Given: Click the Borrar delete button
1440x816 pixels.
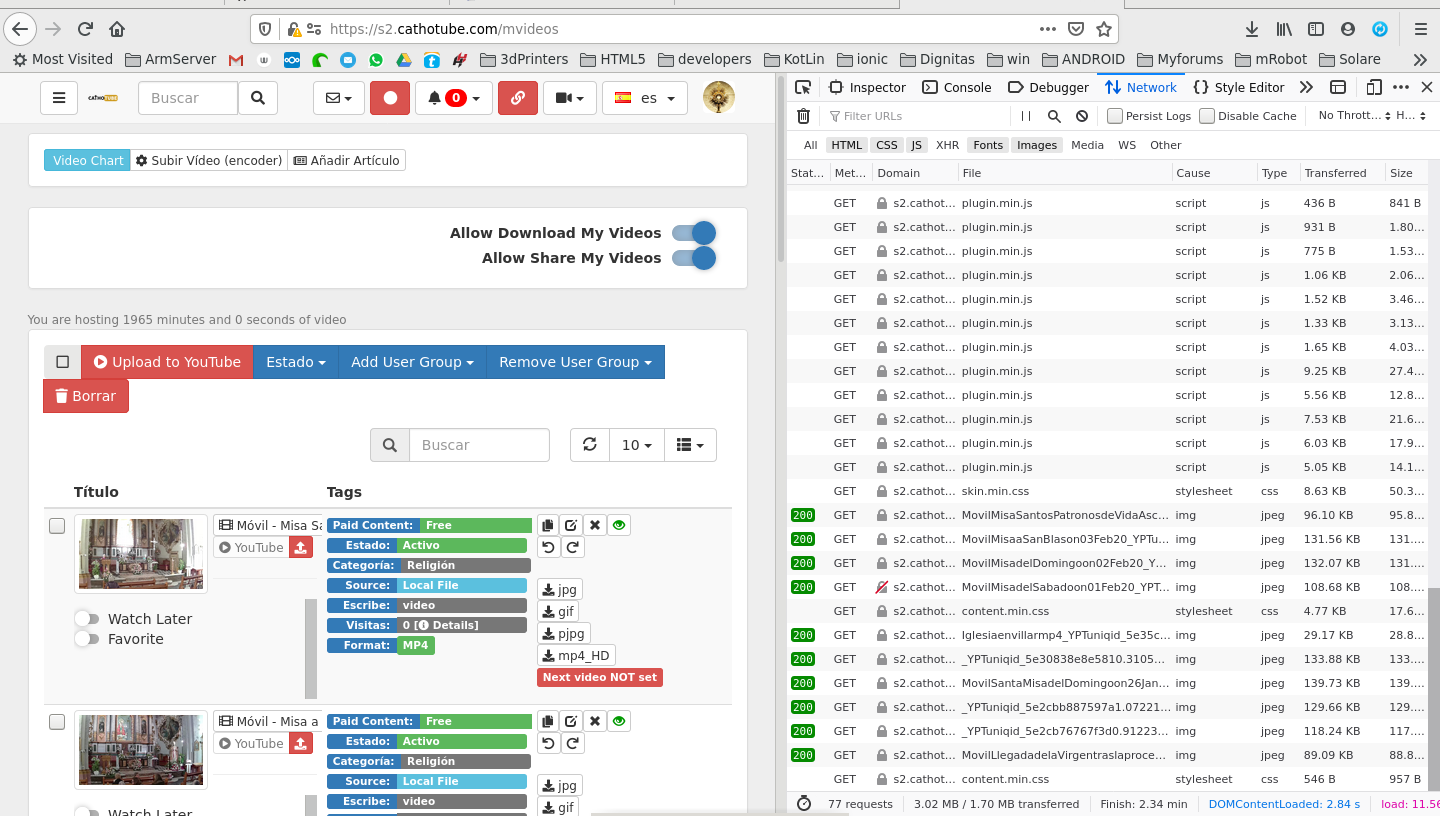Looking at the screenshot, I should pyautogui.click(x=85, y=395).
